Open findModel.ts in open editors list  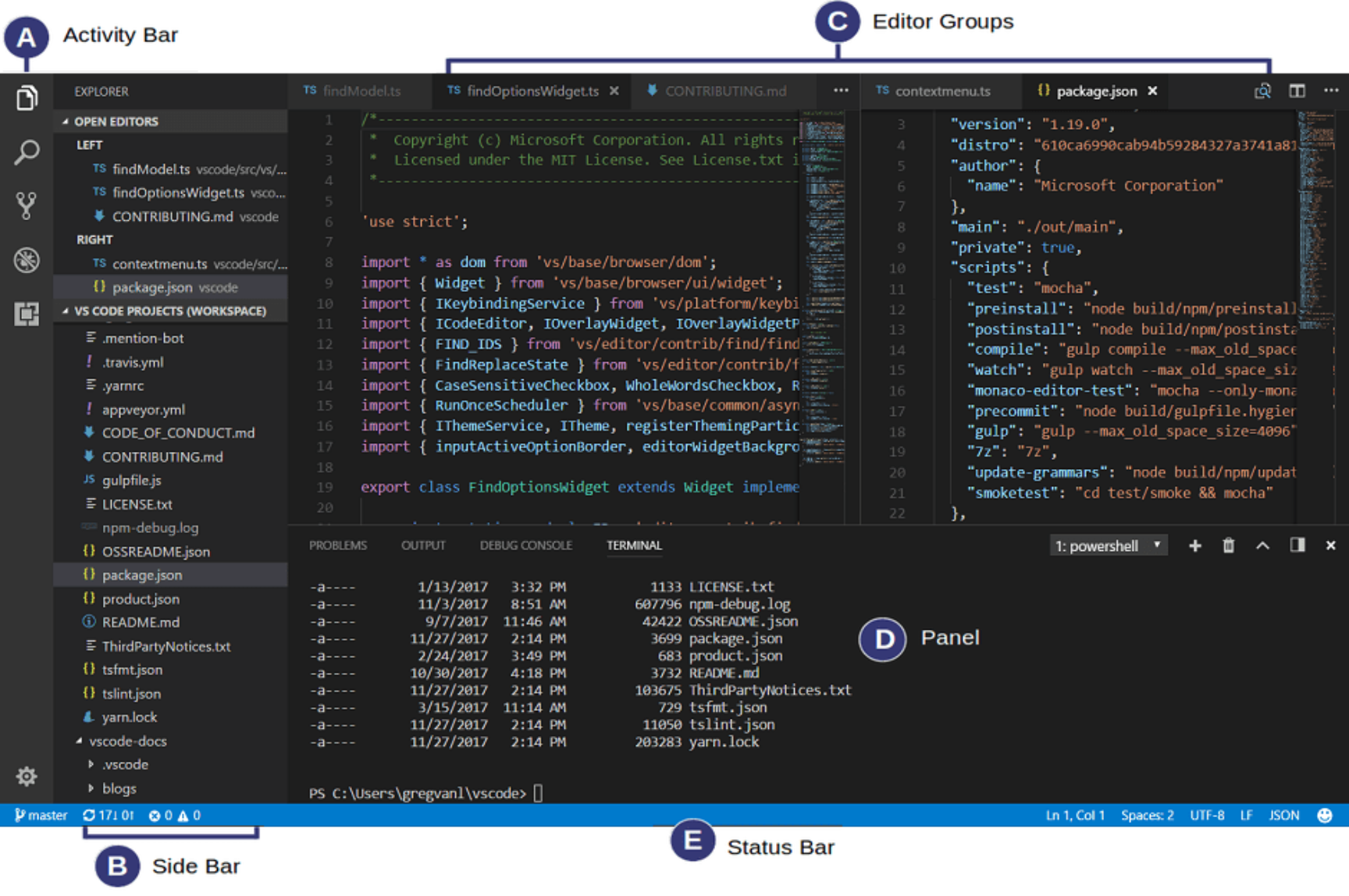(170, 169)
